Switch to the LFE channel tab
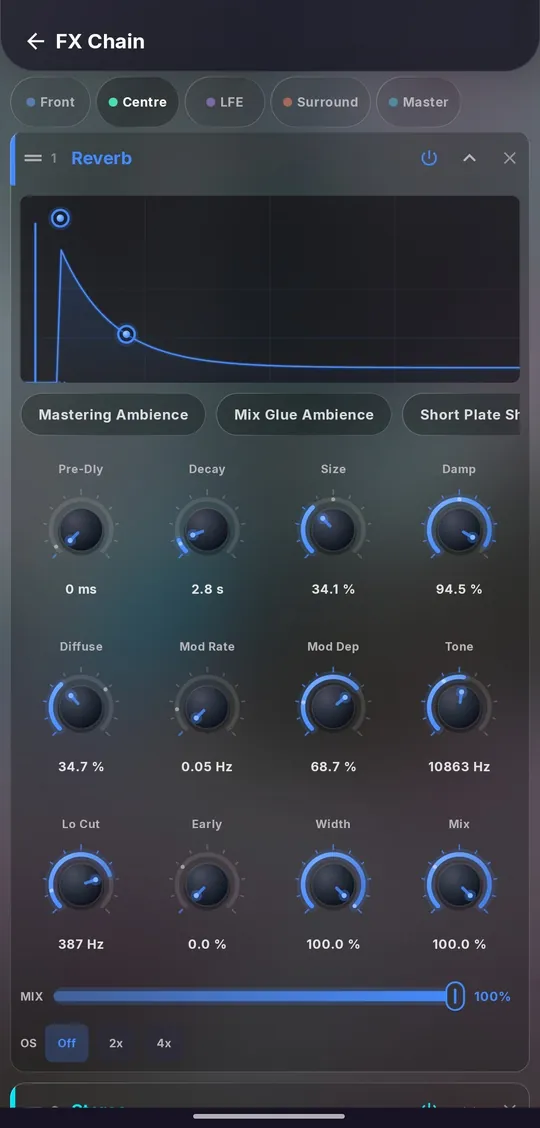The height and width of the screenshot is (1128, 540). click(224, 102)
